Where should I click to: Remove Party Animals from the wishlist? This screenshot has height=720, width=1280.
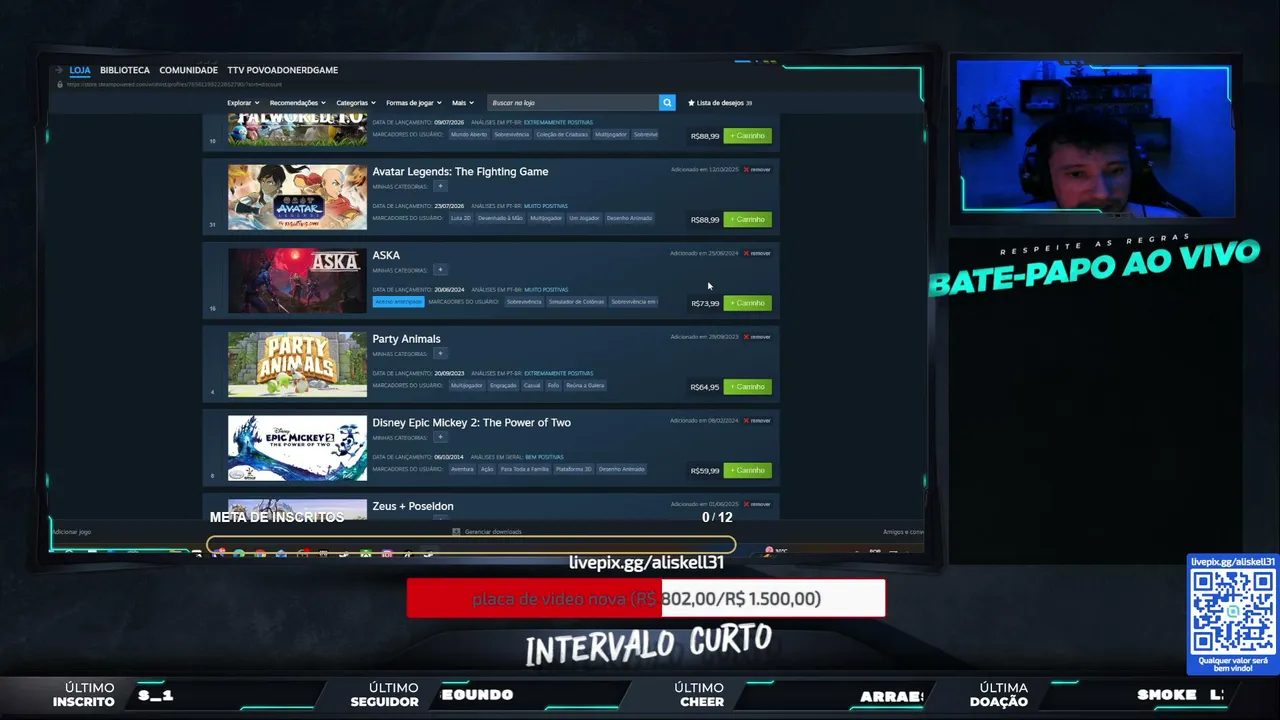757,337
